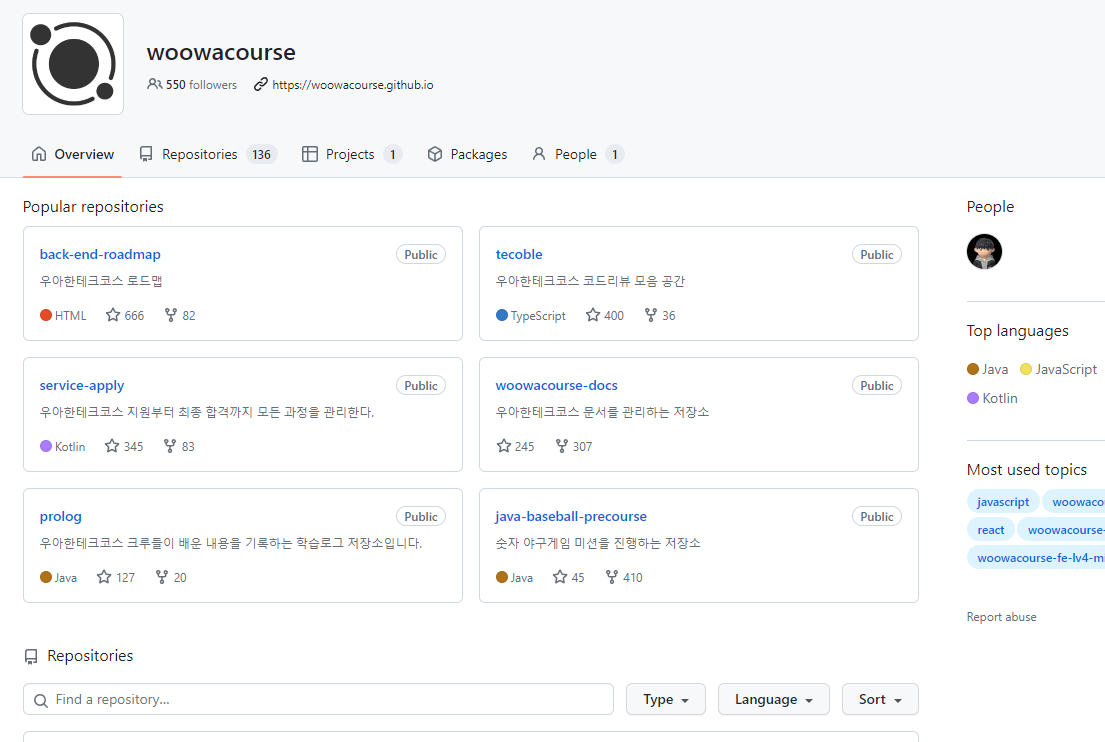Viewport: 1105px width, 742px height.
Task: Click the fork icon of woowacourse-docs with 307
Action: tap(562, 446)
